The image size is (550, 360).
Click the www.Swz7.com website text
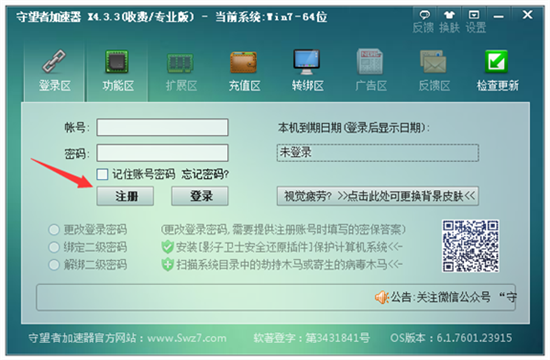pyautogui.click(x=187, y=338)
